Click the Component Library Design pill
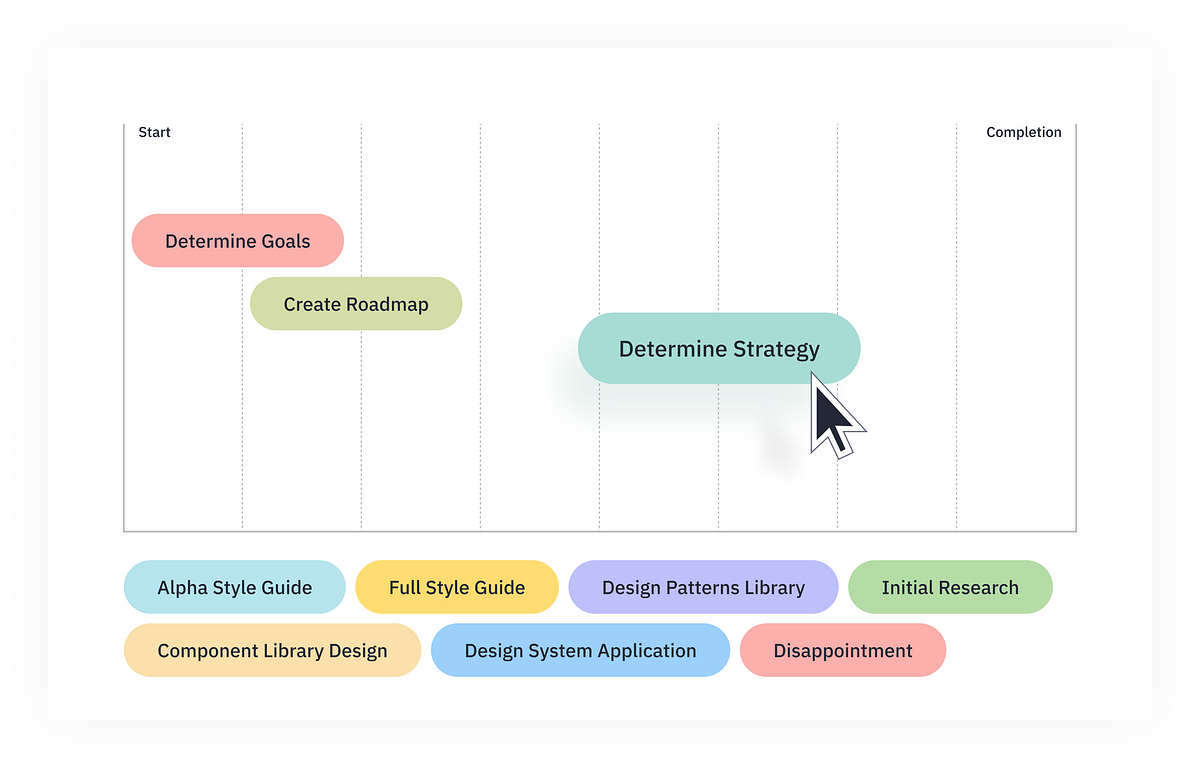This screenshot has height=768, width=1200. click(x=272, y=650)
